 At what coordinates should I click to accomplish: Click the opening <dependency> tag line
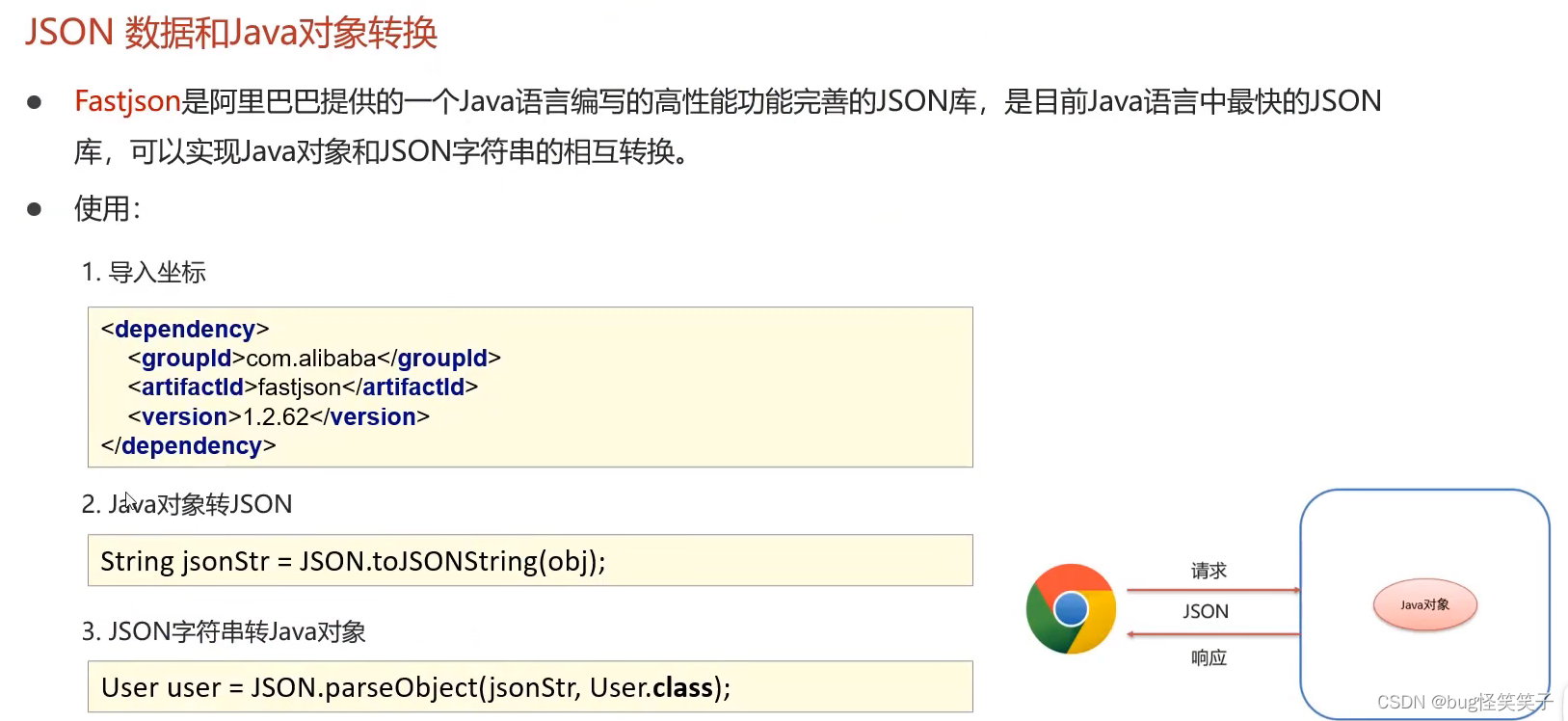tap(185, 330)
